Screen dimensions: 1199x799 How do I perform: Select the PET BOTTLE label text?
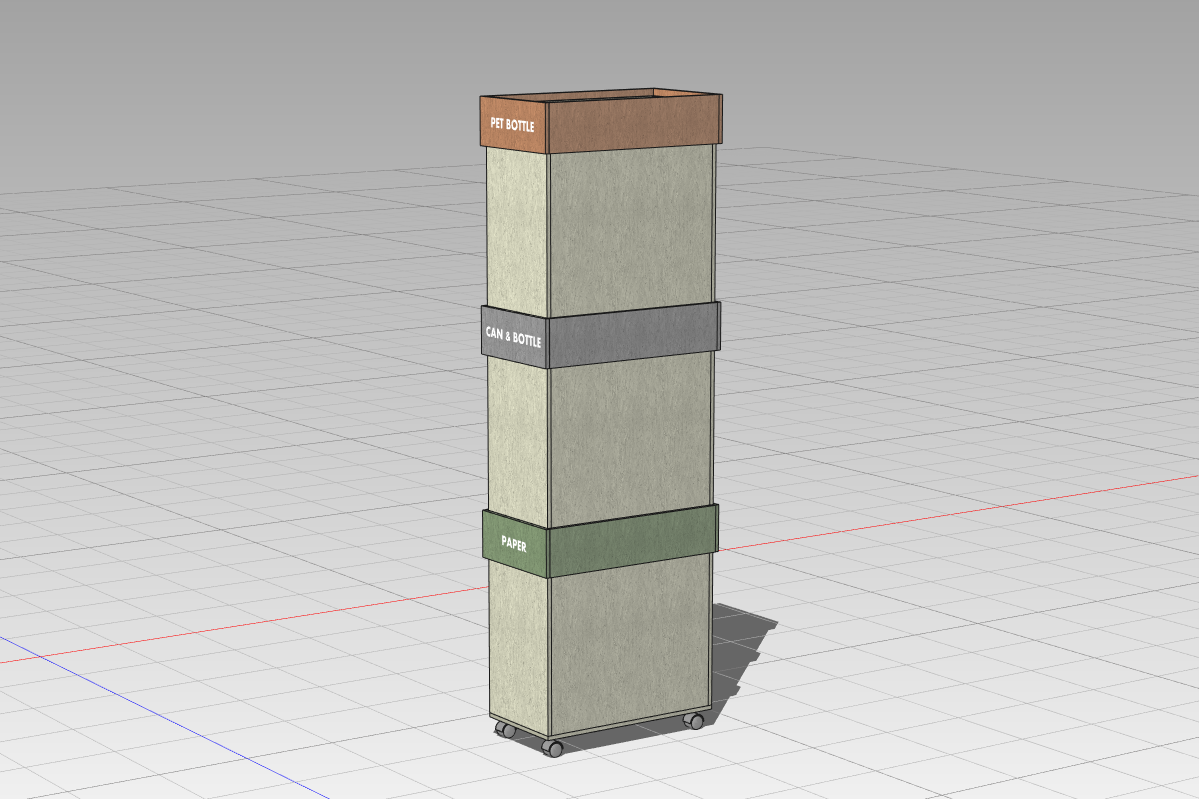pyautogui.click(x=512, y=125)
